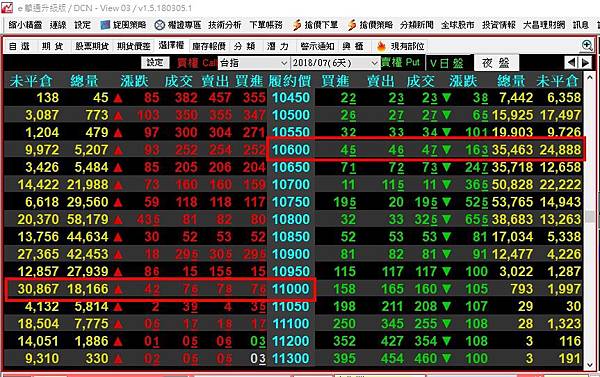Click the call-side 總量 column header
600x377 pixels.
click(x=85, y=81)
